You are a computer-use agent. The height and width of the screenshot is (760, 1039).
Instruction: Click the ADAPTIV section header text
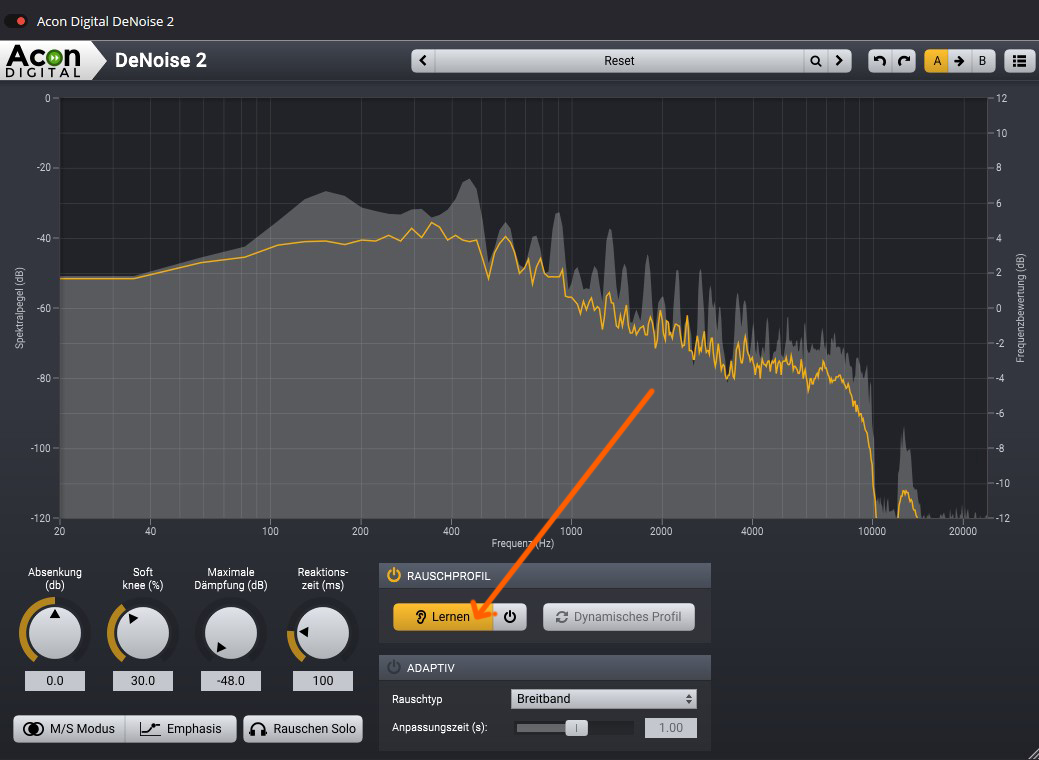431,668
